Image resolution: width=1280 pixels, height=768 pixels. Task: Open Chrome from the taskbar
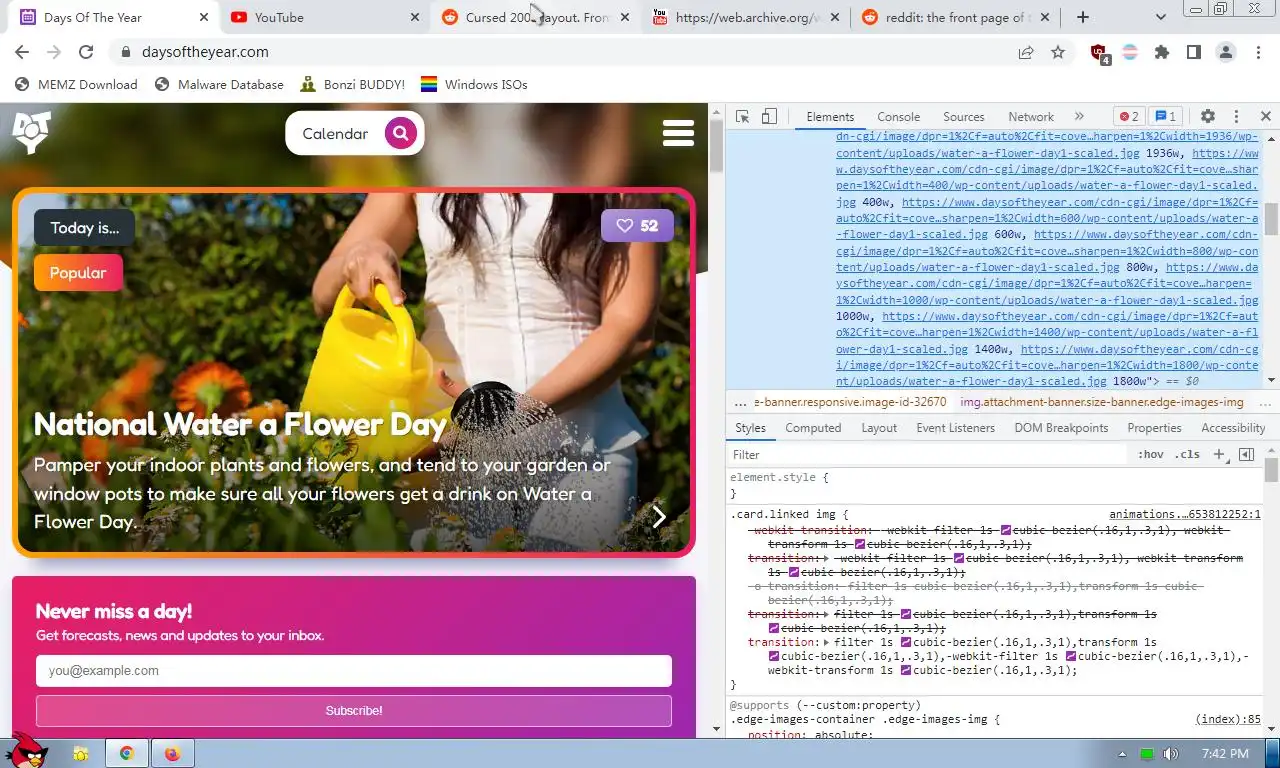click(127, 753)
